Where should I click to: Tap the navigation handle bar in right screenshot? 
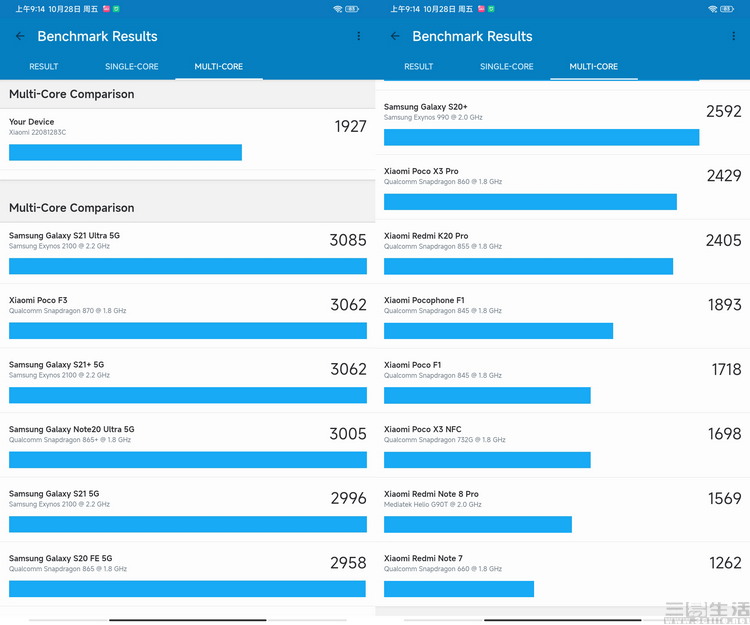(x=562, y=620)
